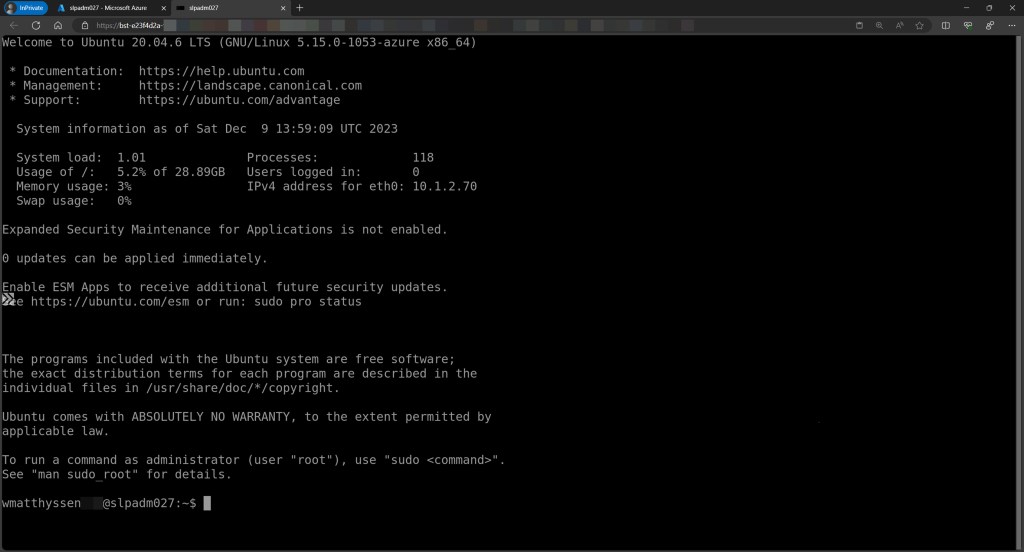This screenshot has width=1024, height=552.
Task: Add page to favorites with star icon
Action: point(919,25)
